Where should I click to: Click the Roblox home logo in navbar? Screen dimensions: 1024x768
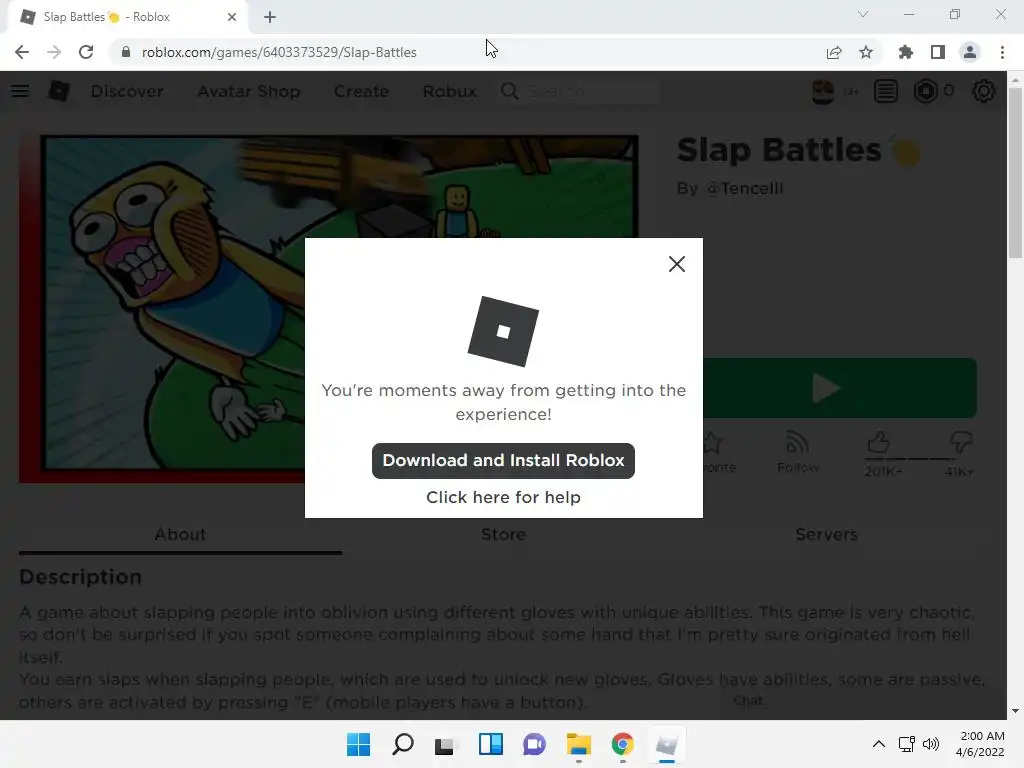(x=59, y=91)
